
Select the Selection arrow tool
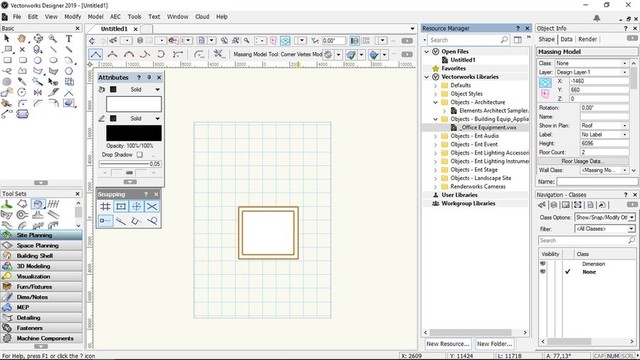pyautogui.click(x=7, y=39)
